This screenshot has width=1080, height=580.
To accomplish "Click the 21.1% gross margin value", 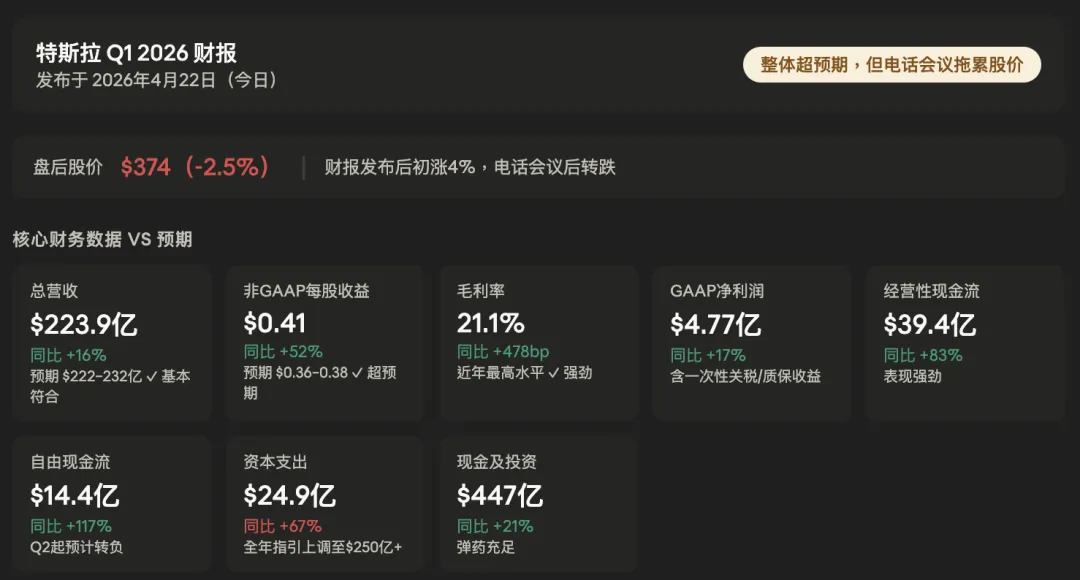I will coord(490,323).
